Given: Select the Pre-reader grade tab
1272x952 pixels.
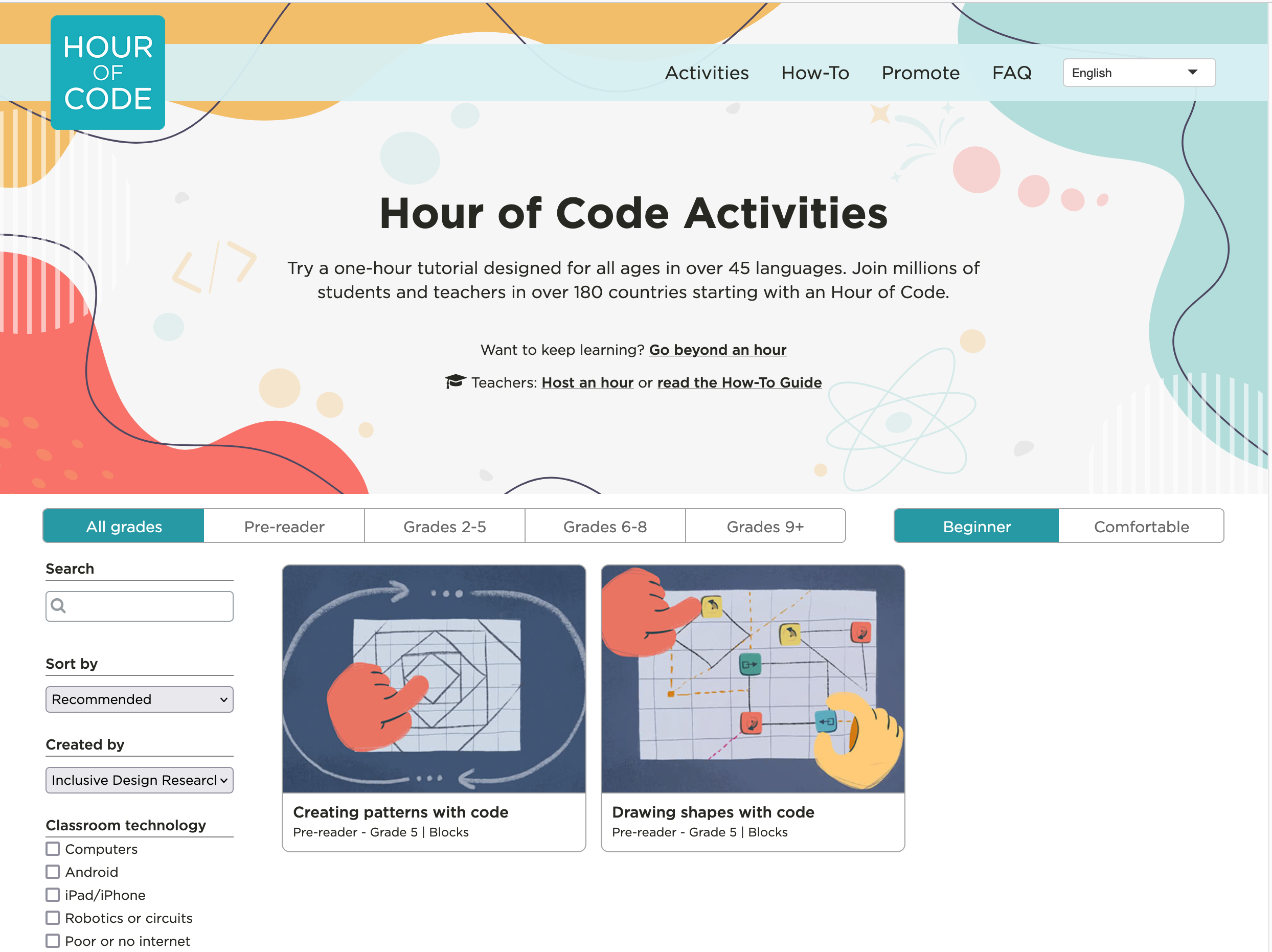Looking at the screenshot, I should click(283, 525).
